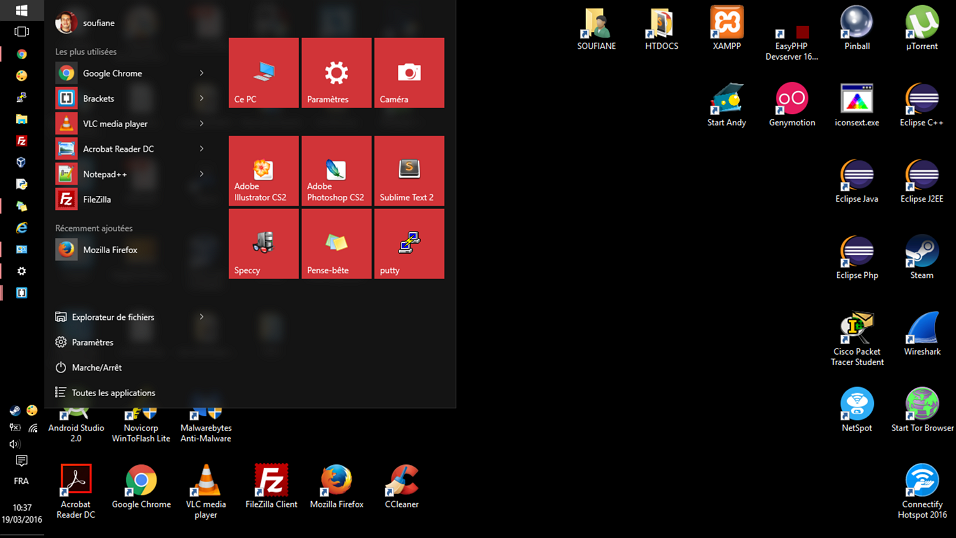Screen dimensions: 956x538
Task: Select the Start Andy desktop icon
Action: [726, 104]
